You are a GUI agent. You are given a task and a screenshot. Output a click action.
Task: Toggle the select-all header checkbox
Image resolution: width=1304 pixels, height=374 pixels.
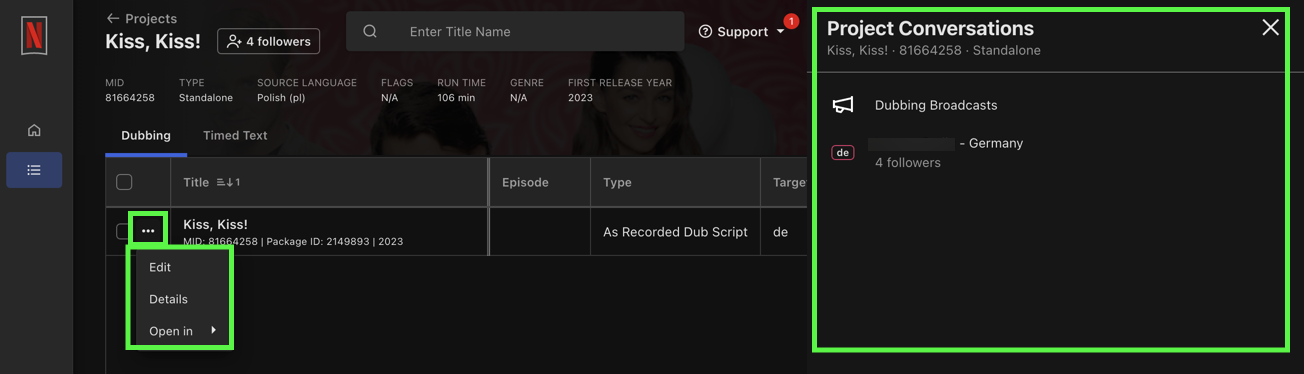pos(124,182)
